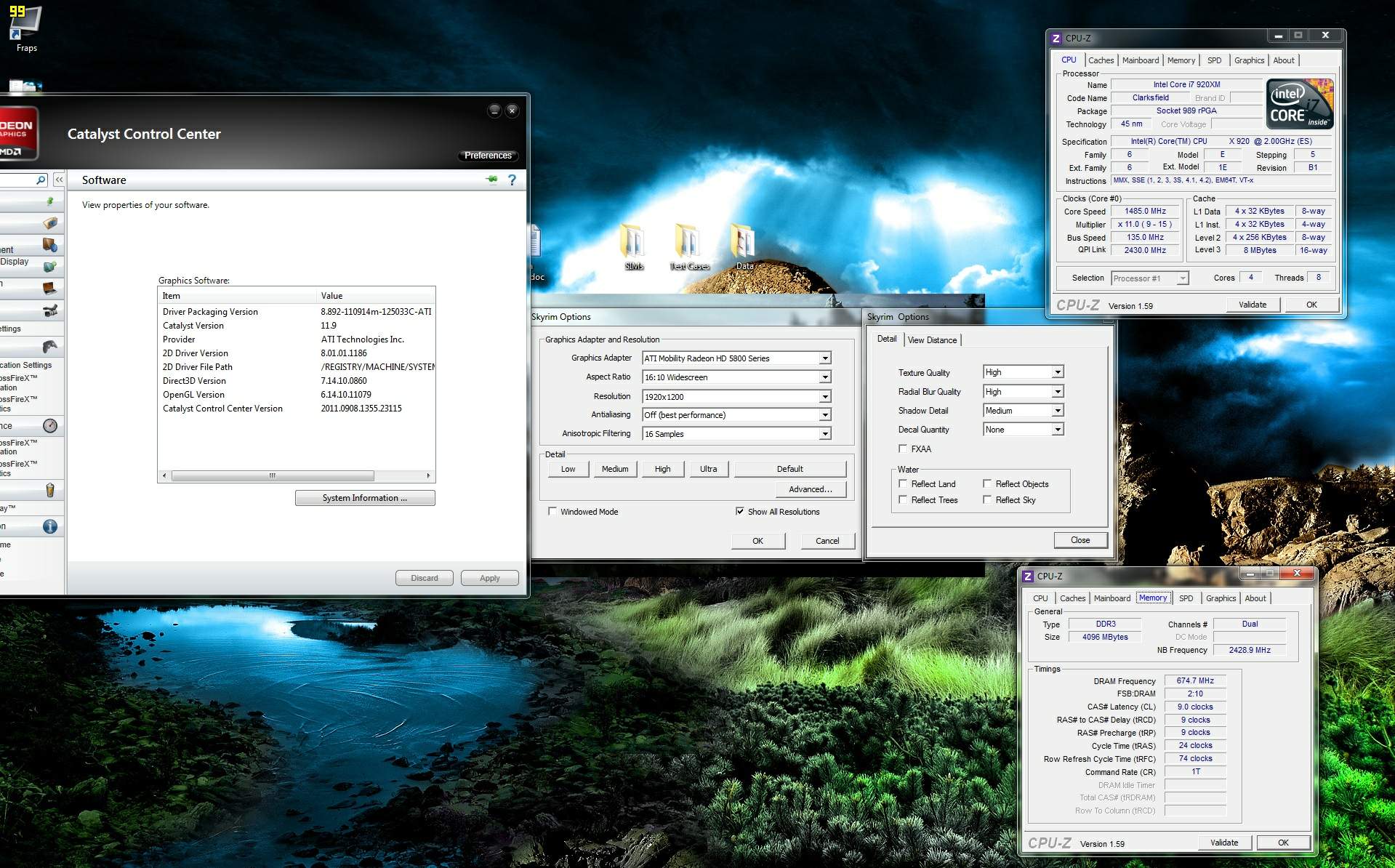1395x868 pixels.
Task: Open the Gaming gamepad icon in Catalyst sidebar
Action: (50, 346)
